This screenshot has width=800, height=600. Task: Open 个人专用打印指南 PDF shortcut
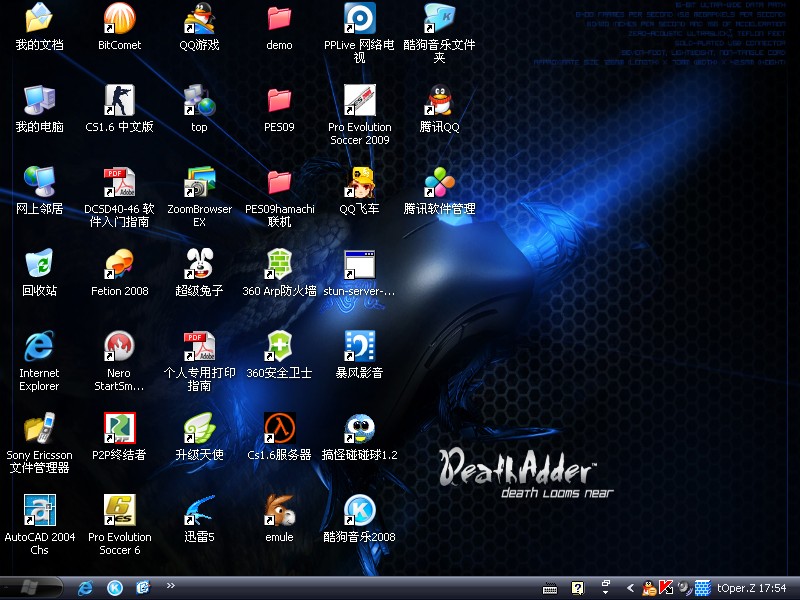tap(199, 346)
